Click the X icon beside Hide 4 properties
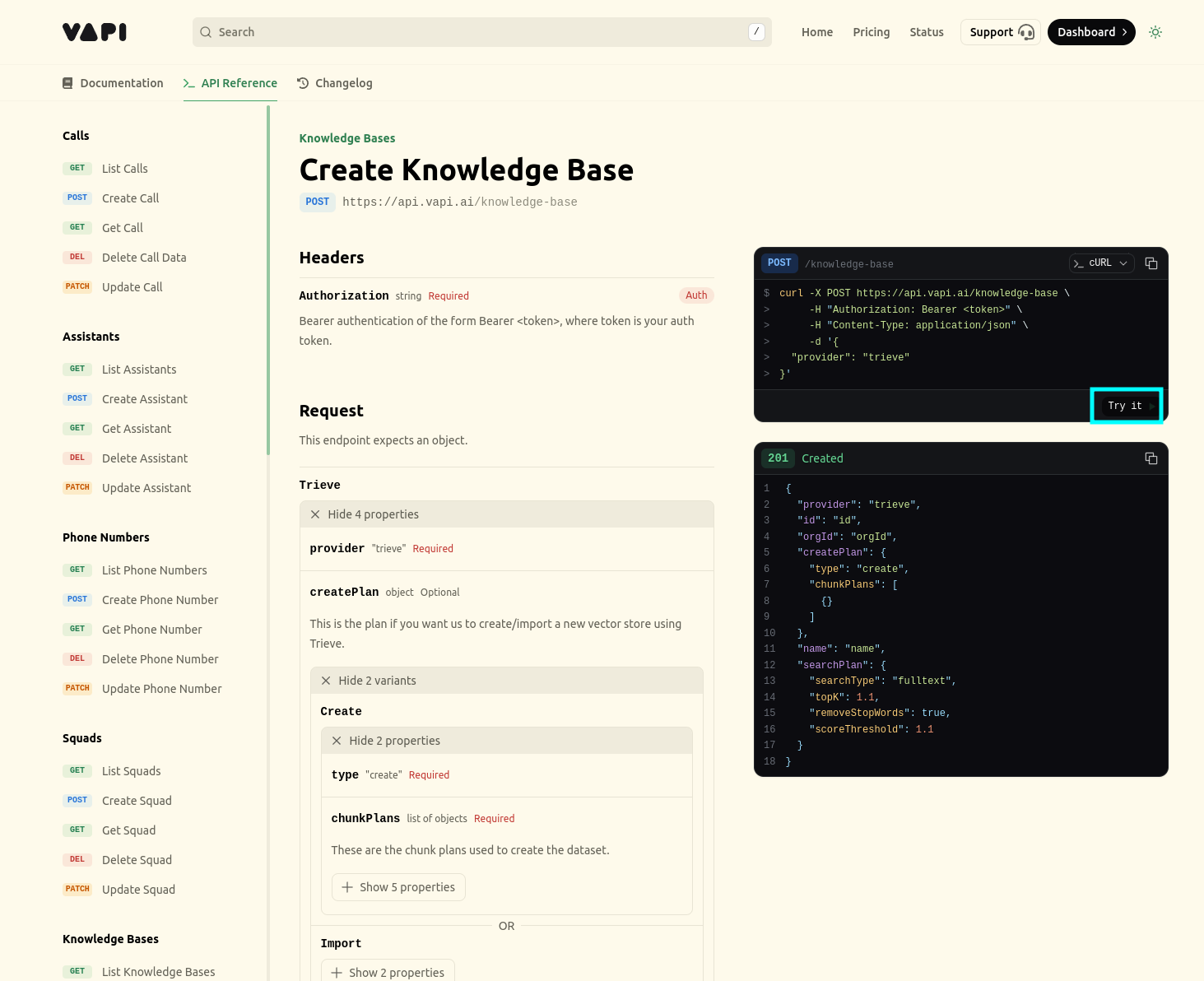This screenshot has width=1204, height=981. 315,514
